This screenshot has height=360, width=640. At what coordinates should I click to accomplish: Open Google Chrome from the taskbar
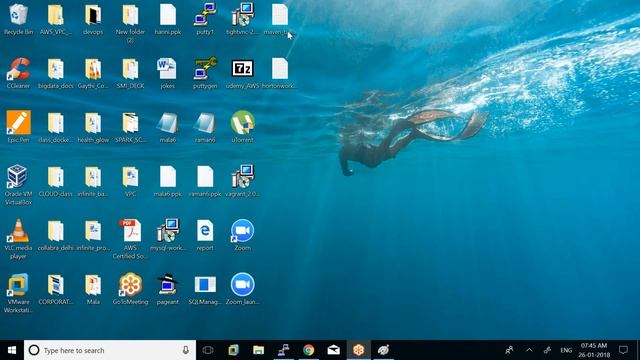(309, 350)
